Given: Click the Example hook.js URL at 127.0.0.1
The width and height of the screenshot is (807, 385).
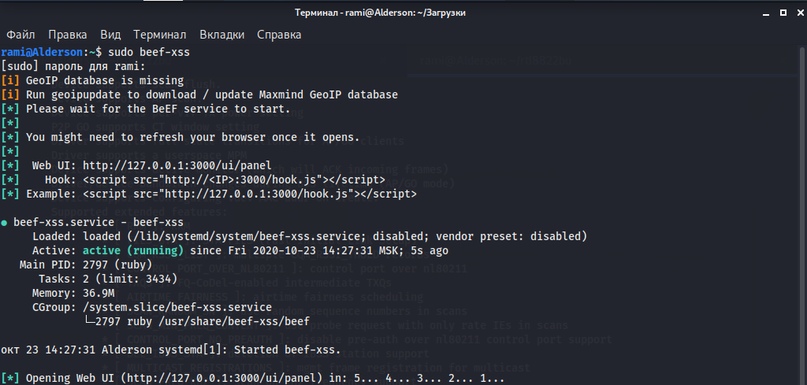Looking at the screenshot, I should pos(259,194).
